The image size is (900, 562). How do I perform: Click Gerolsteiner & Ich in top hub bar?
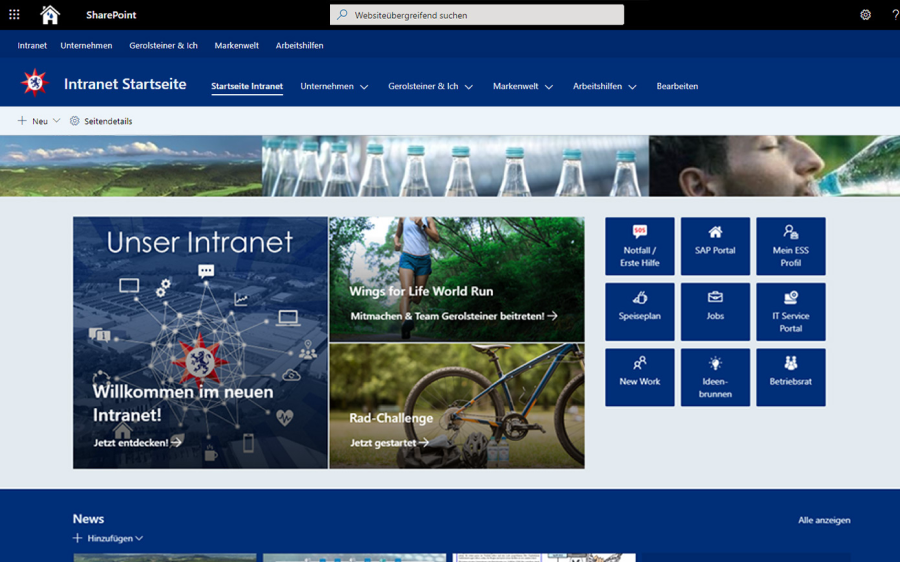click(163, 45)
